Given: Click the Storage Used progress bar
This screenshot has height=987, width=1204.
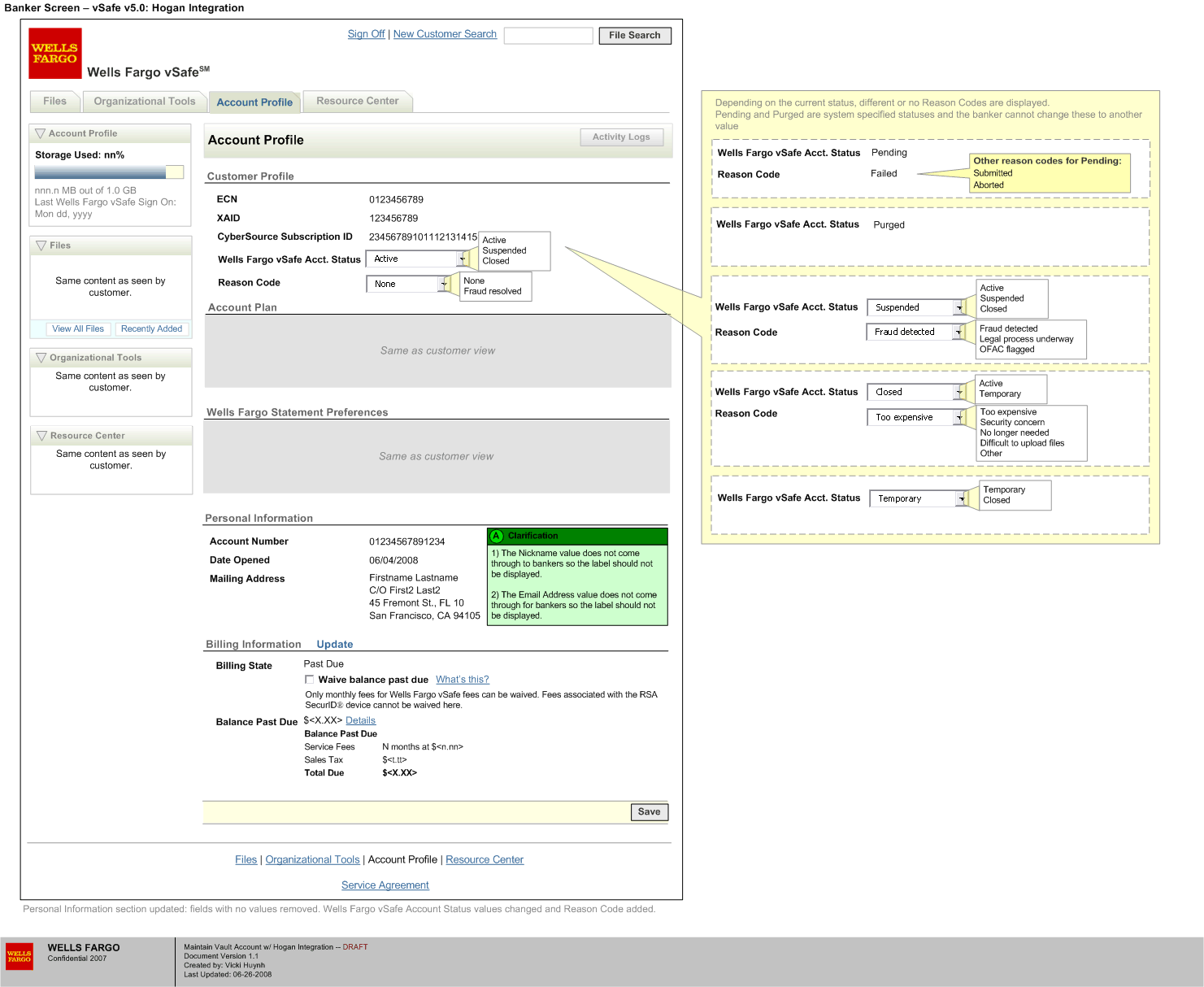Looking at the screenshot, I should click(x=109, y=172).
